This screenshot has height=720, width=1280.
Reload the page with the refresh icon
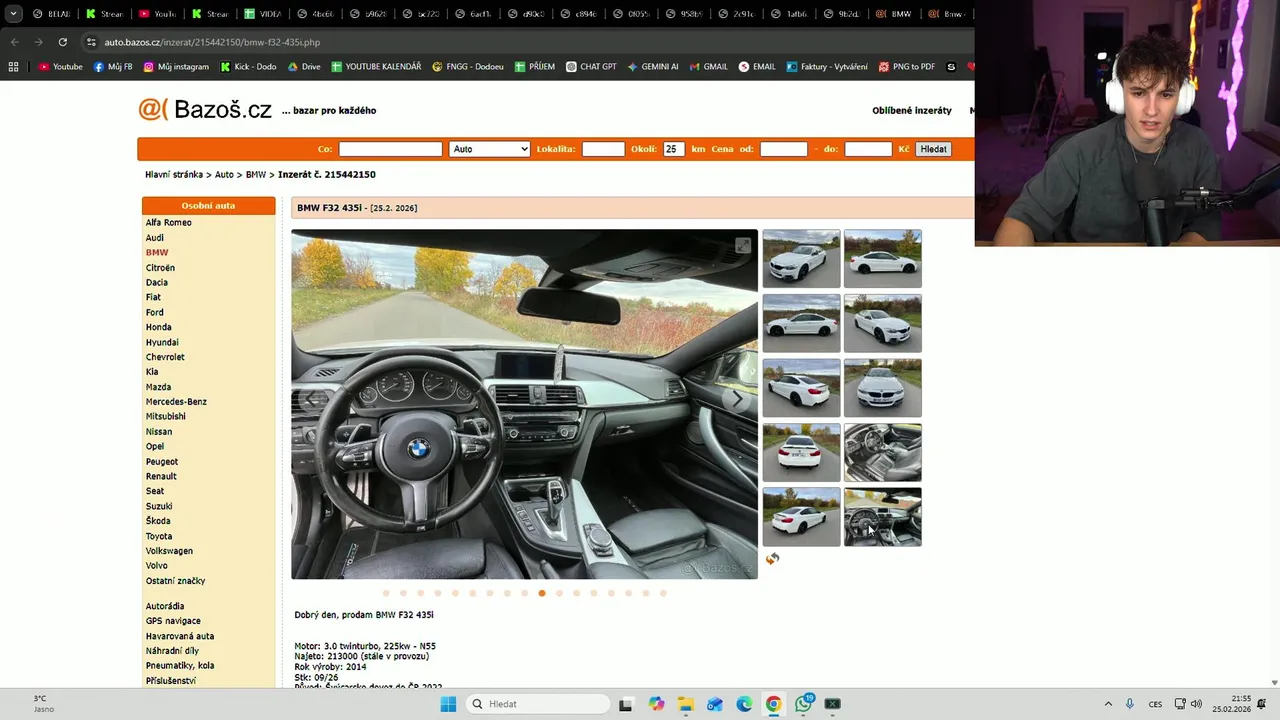pyautogui.click(x=62, y=42)
